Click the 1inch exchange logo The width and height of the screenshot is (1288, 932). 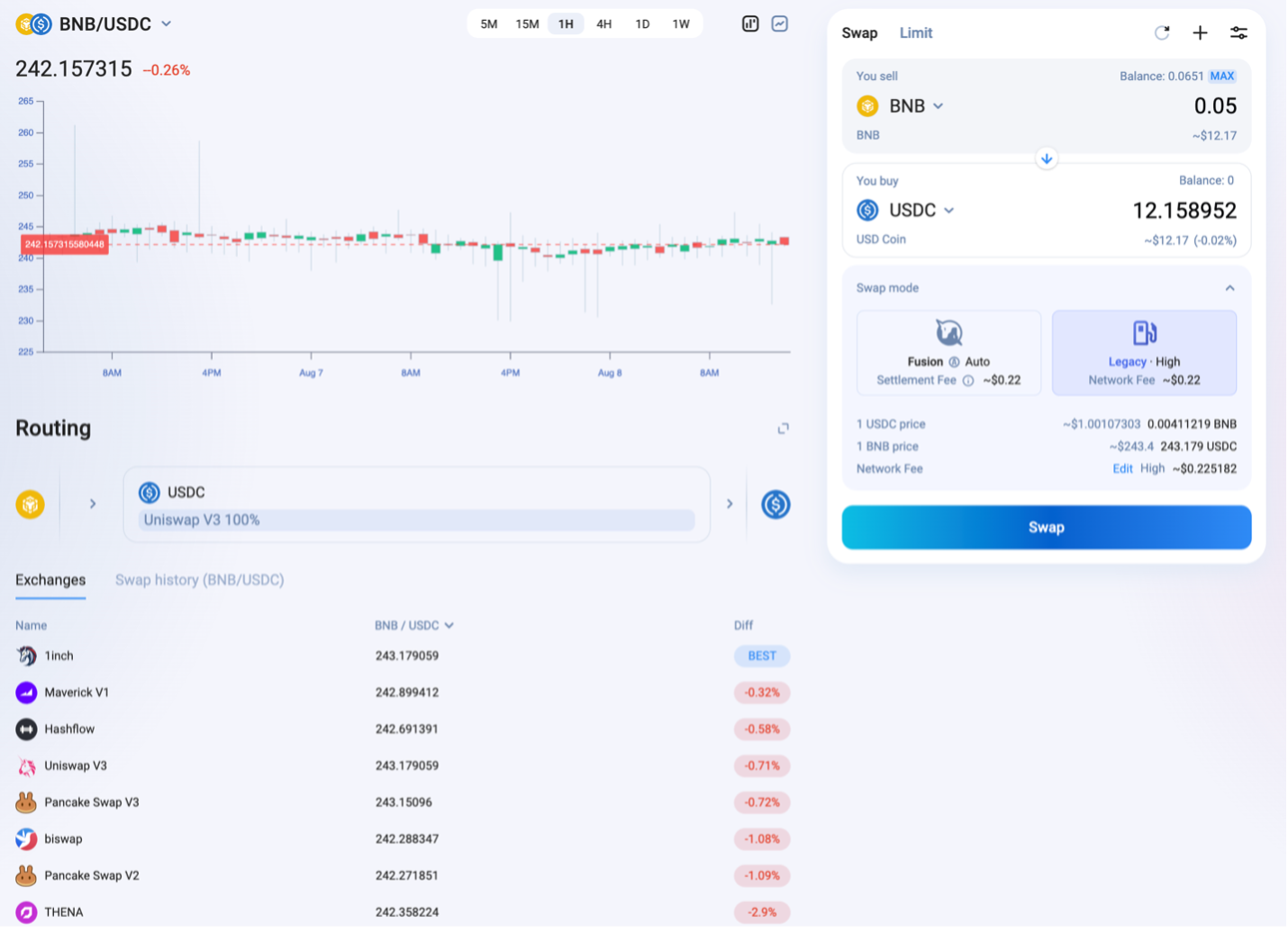[26, 656]
